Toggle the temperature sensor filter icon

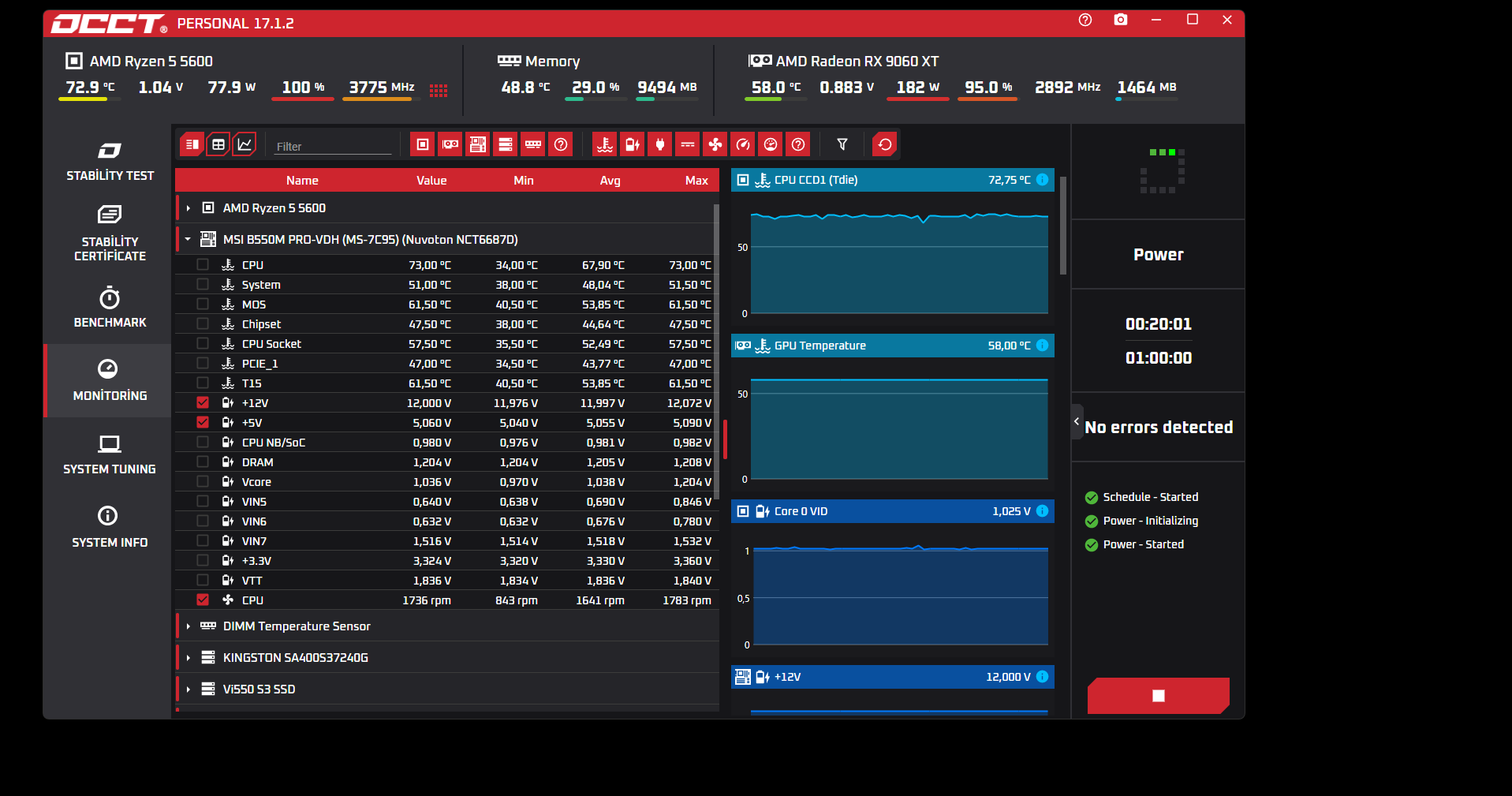click(605, 144)
